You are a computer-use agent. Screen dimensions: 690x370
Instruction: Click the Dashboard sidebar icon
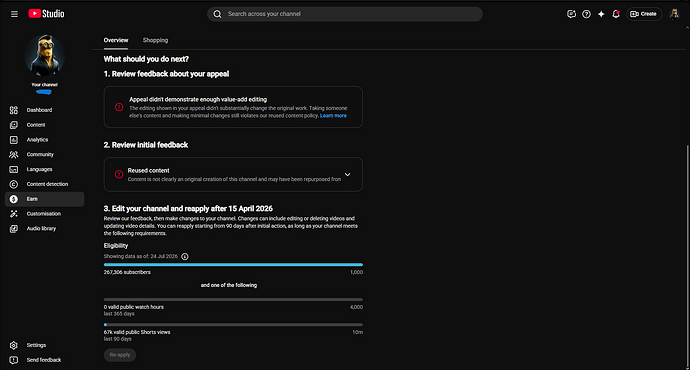tap(14, 110)
